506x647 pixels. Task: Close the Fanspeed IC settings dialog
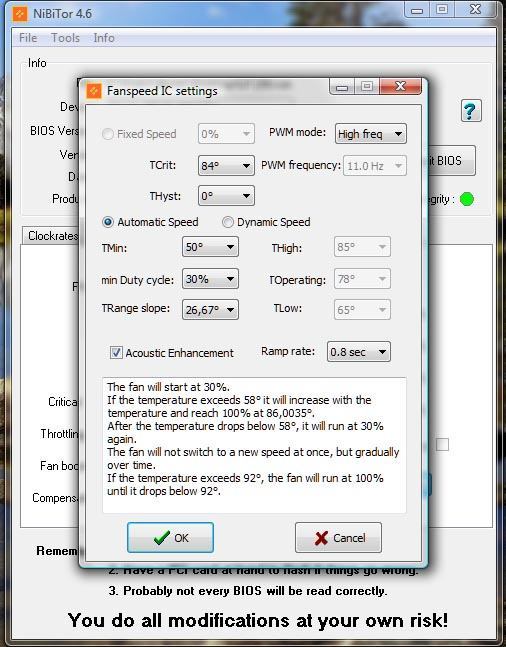click(x=400, y=86)
